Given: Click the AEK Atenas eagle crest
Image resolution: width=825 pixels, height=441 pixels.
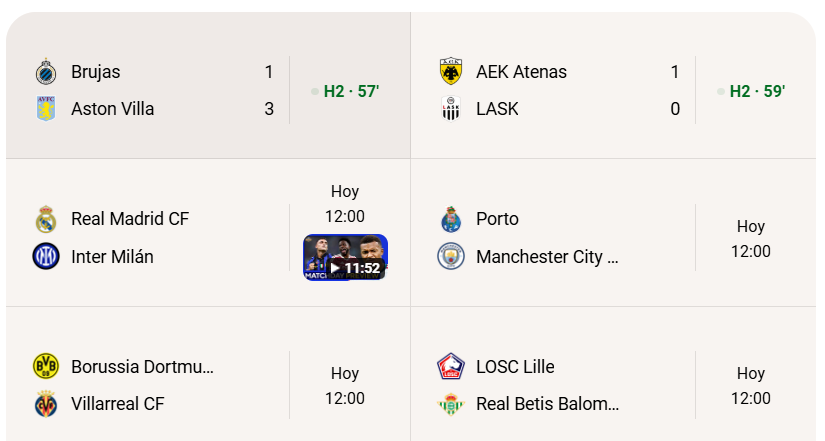Looking at the screenshot, I should (x=451, y=72).
